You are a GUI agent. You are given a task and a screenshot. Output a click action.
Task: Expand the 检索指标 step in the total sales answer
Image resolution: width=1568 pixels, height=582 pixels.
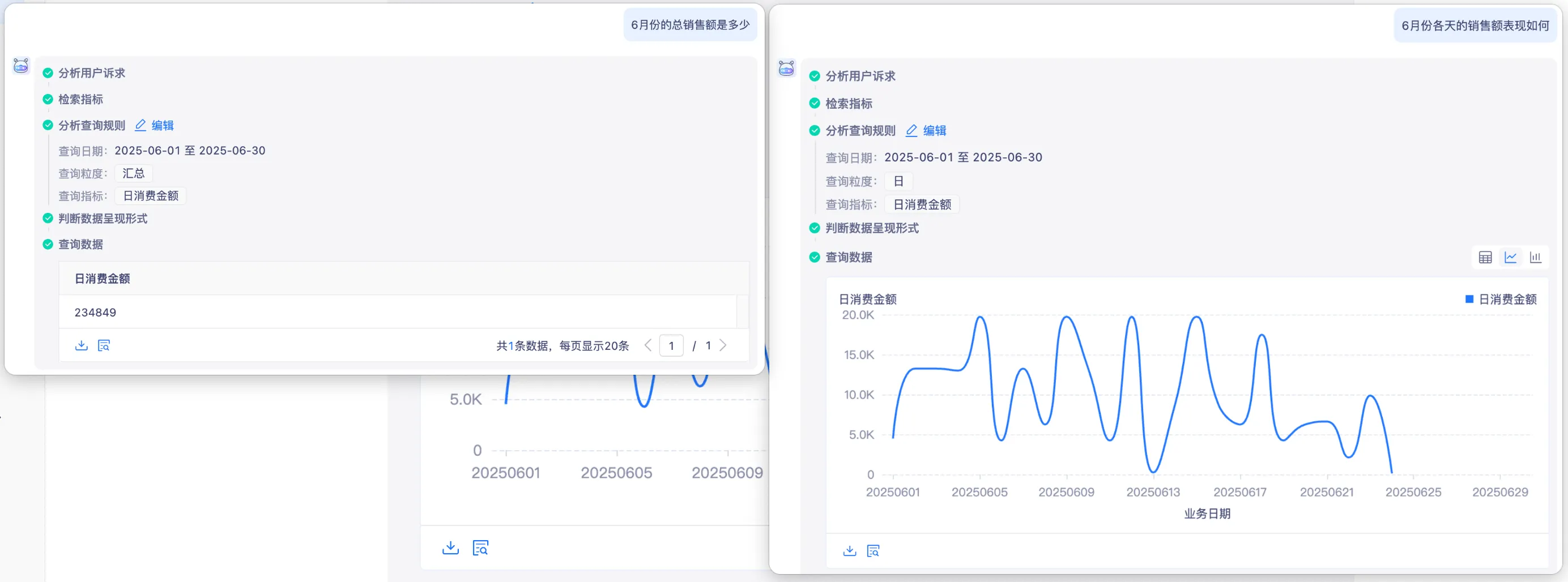80,99
